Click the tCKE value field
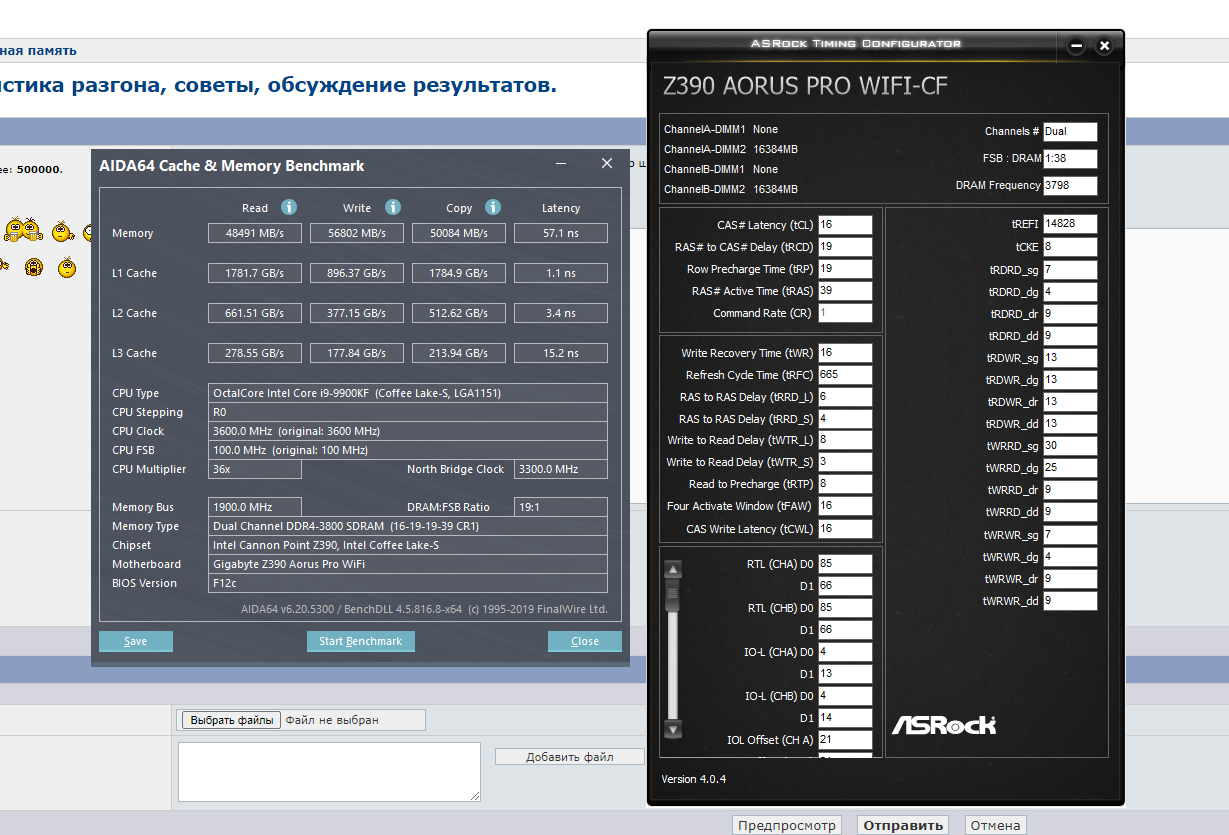Screen dimensions: 1229x835 coord(1070,246)
